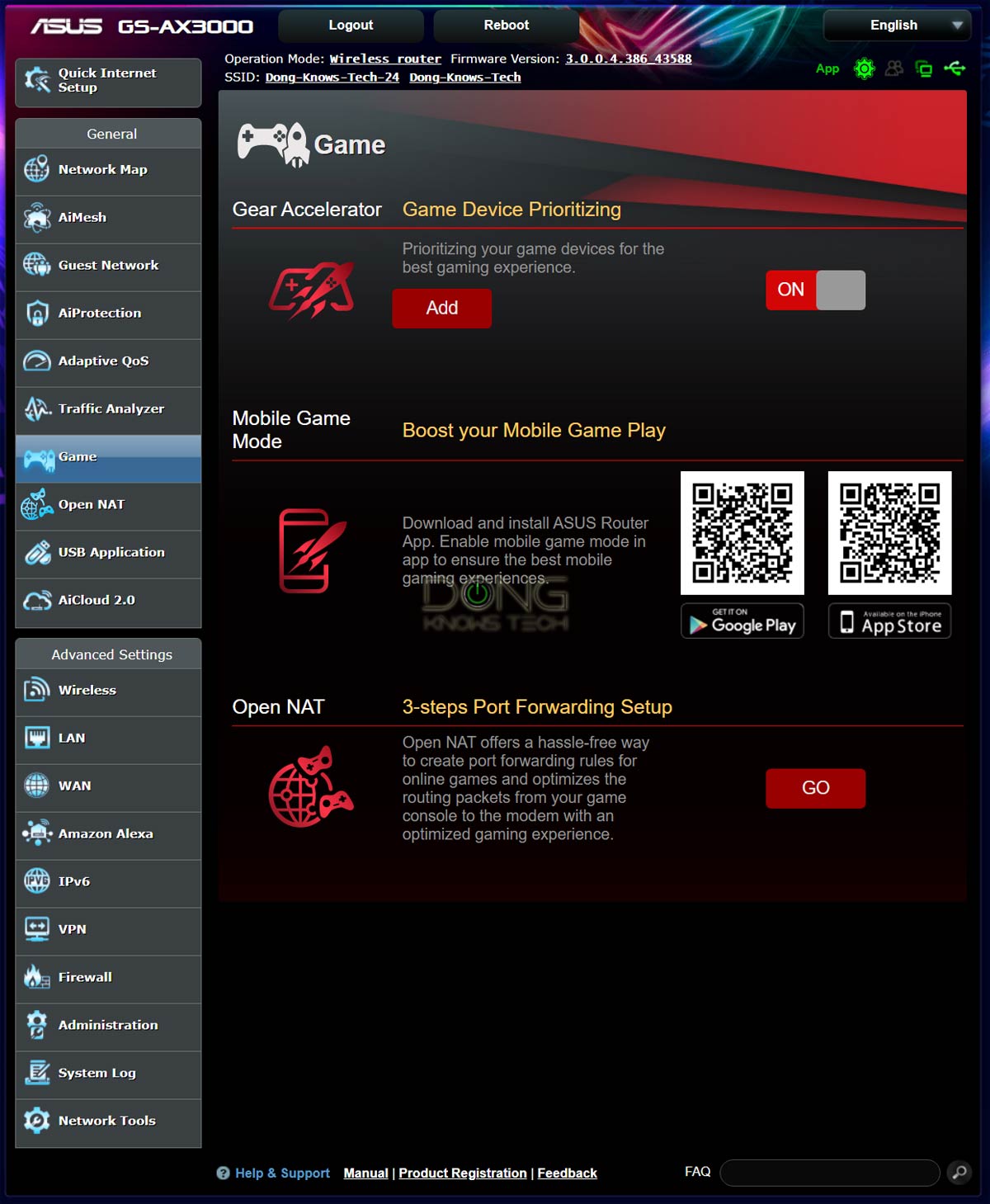Open AiMesh from the sidebar

click(x=108, y=218)
